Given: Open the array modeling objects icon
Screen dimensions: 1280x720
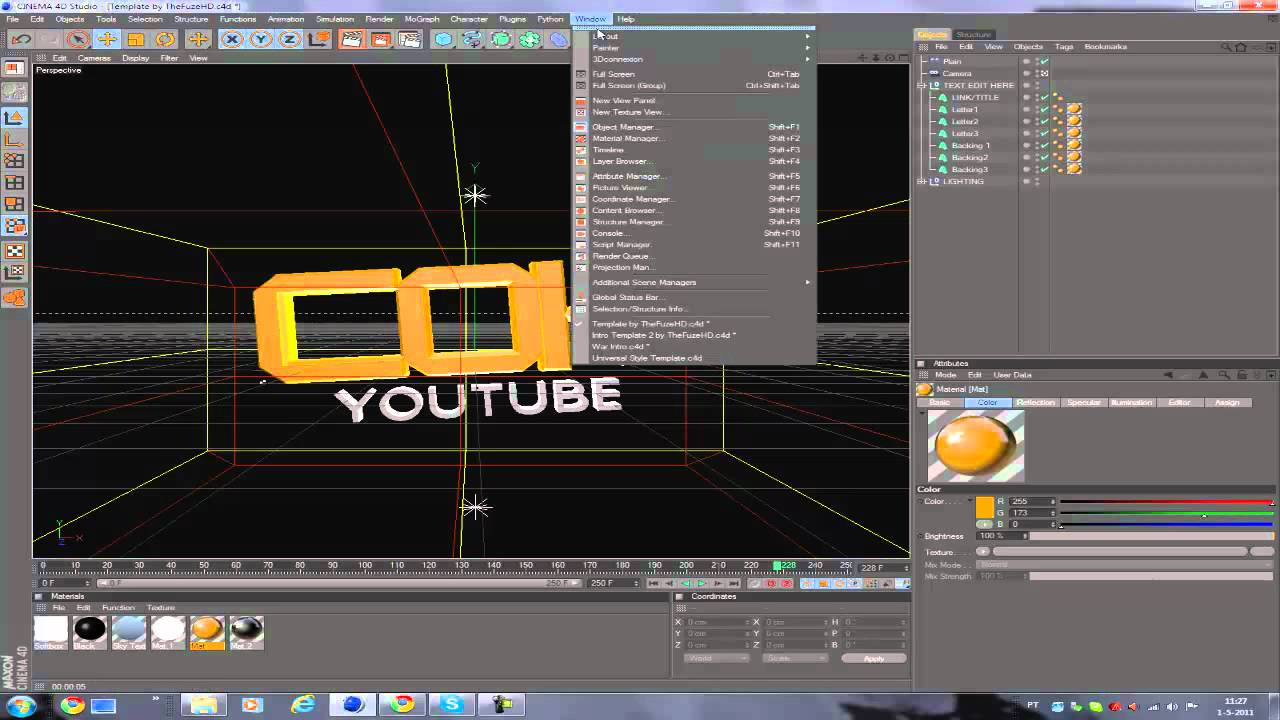Looking at the screenshot, I should tap(530, 40).
